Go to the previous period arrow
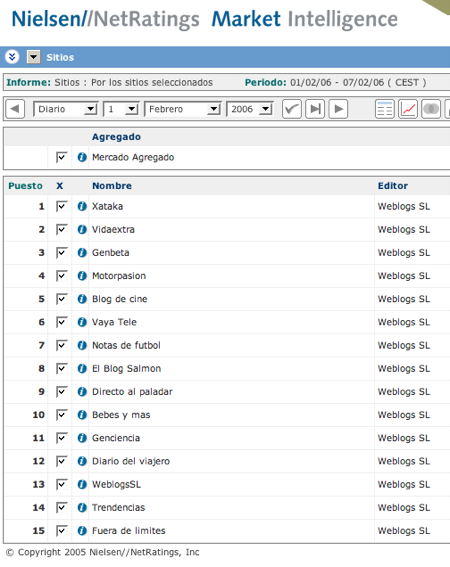The image size is (450, 567). pyautogui.click(x=15, y=109)
